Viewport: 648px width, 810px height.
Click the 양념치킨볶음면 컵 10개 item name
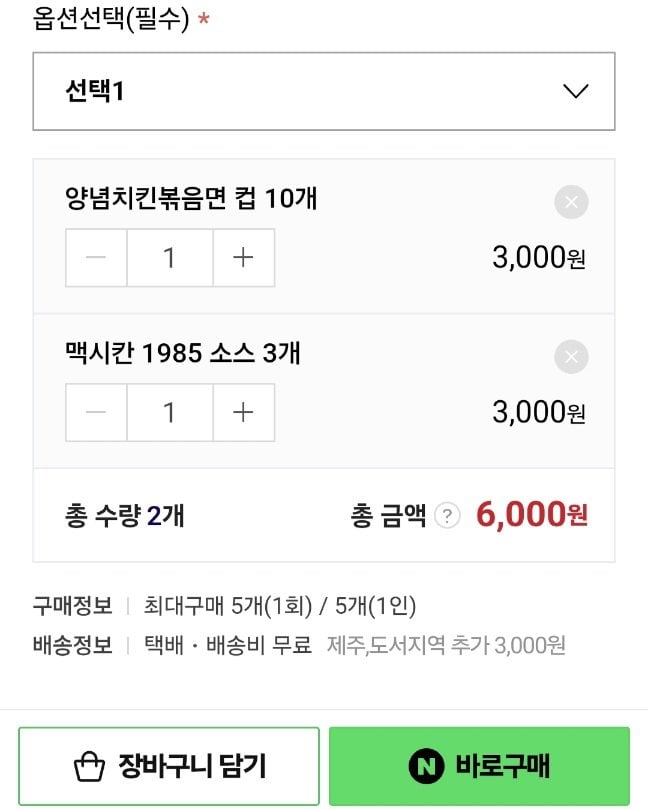191,198
